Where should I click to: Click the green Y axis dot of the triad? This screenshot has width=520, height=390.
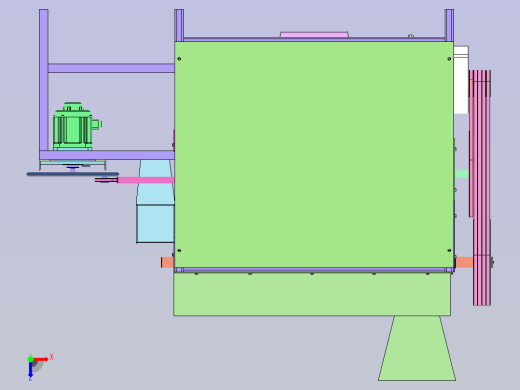click(30, 359)
